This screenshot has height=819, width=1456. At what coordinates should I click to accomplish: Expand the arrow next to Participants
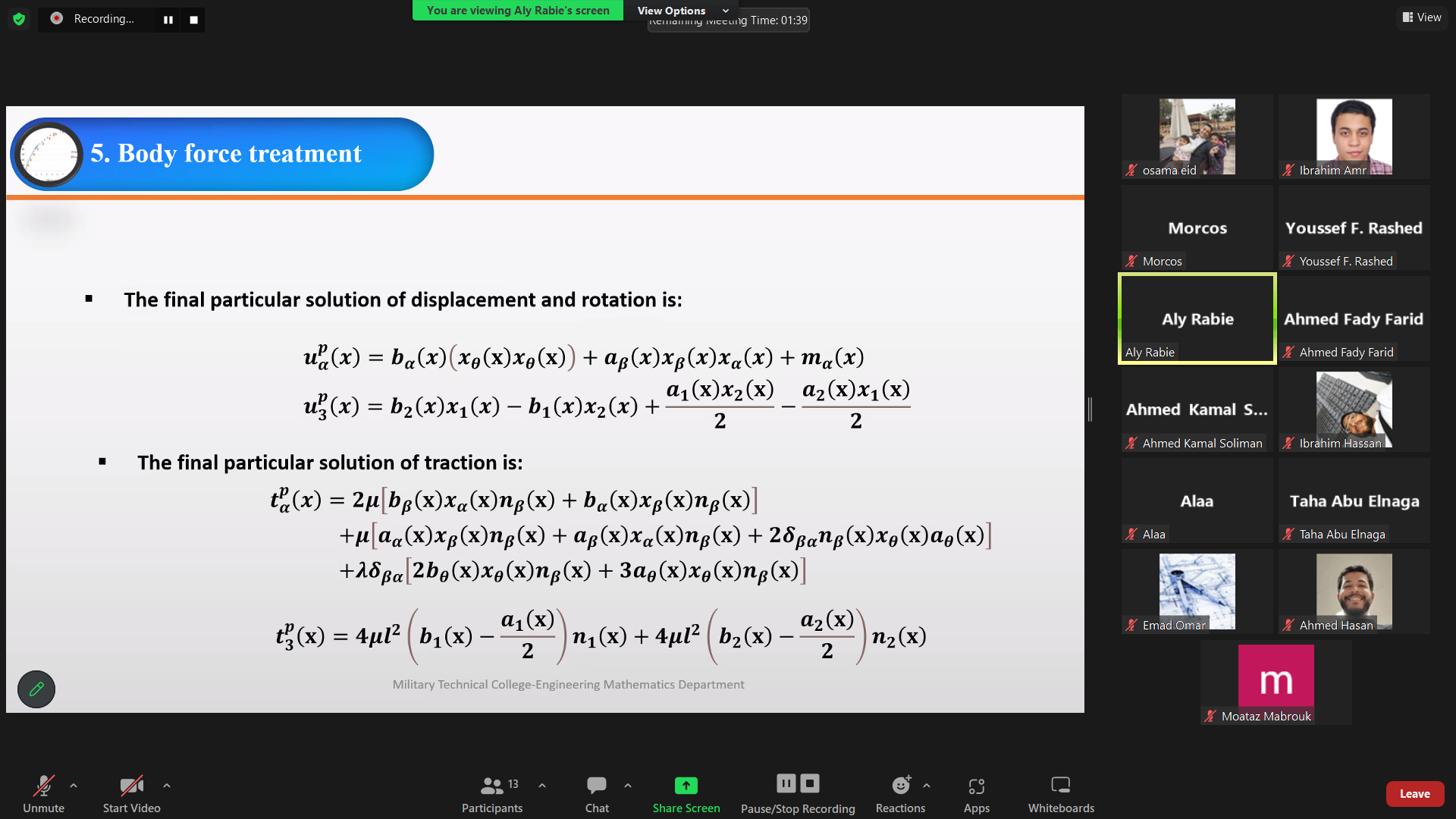pos(542,786)
